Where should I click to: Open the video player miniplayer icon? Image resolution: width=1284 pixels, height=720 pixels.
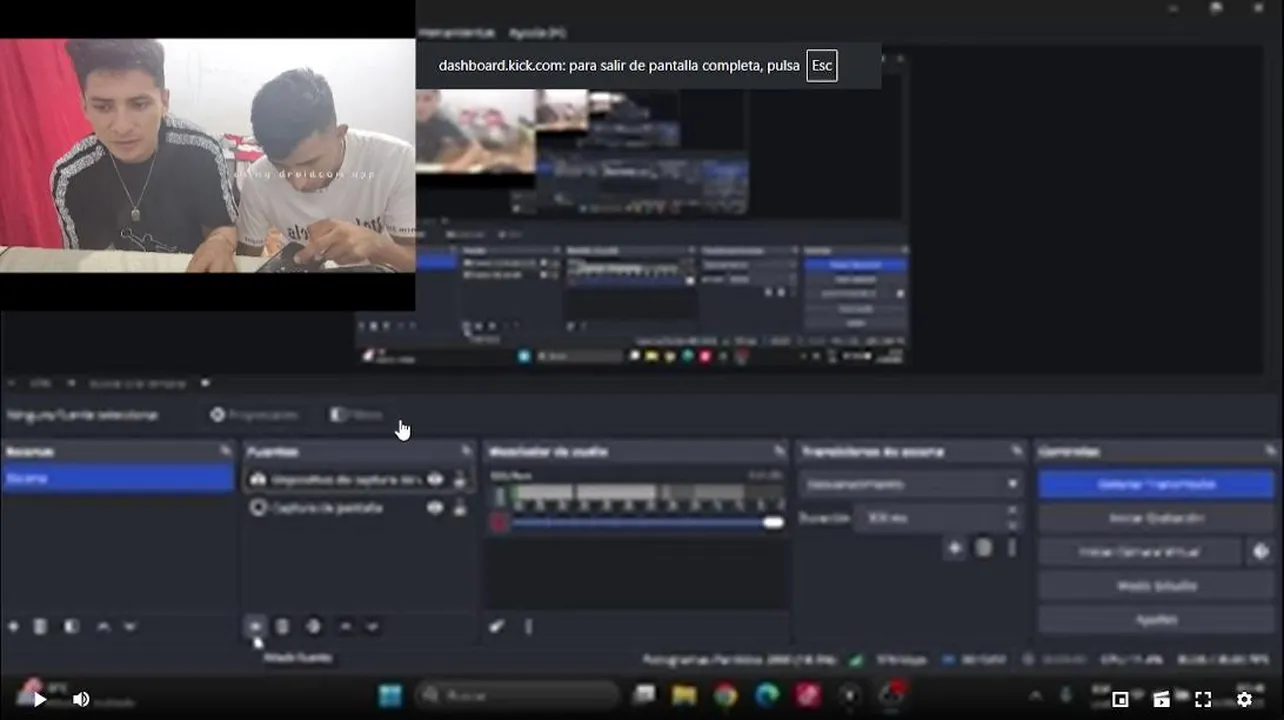tap(1120, 700)
